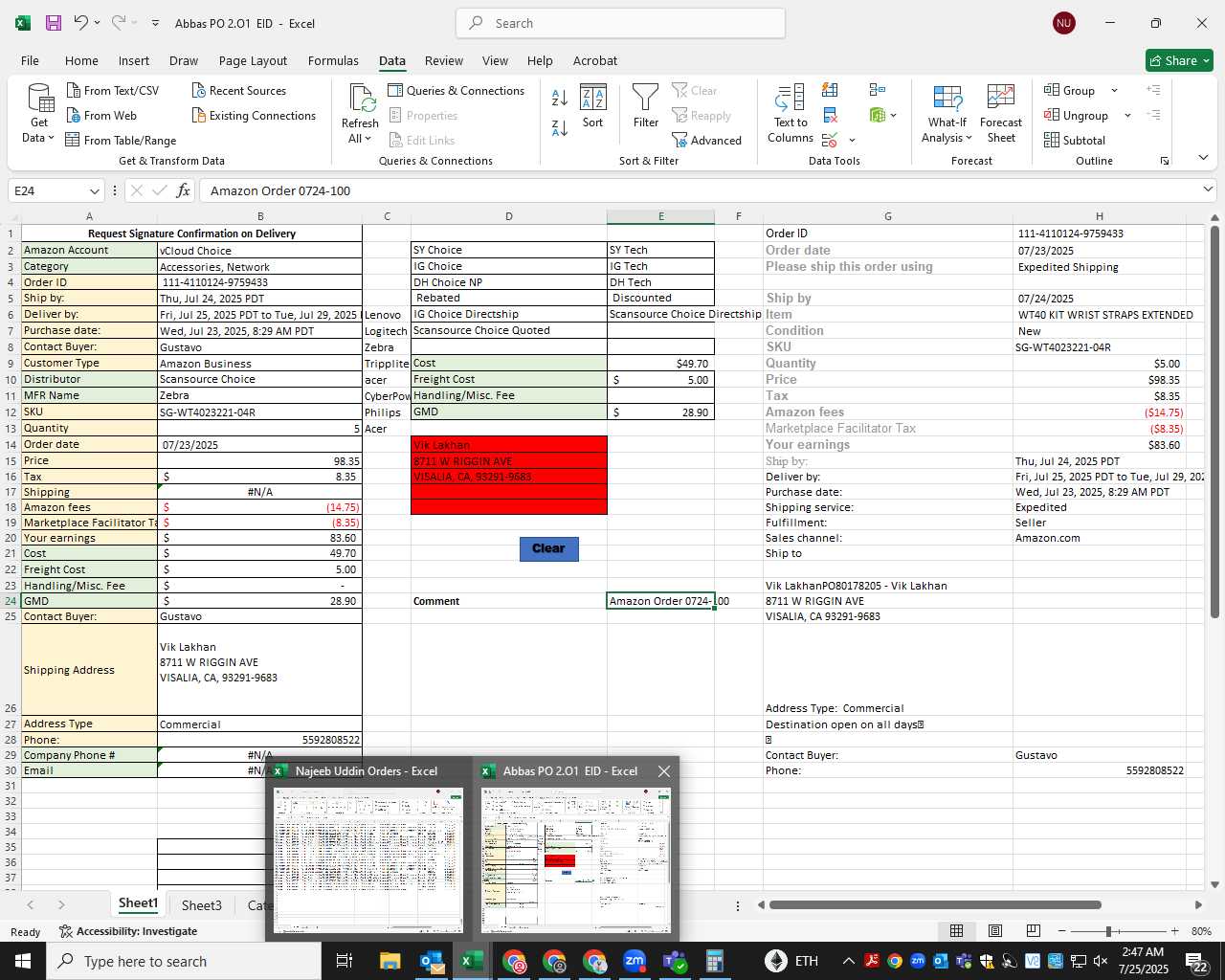Click the Search box in title bar

[x=620, y=23]
